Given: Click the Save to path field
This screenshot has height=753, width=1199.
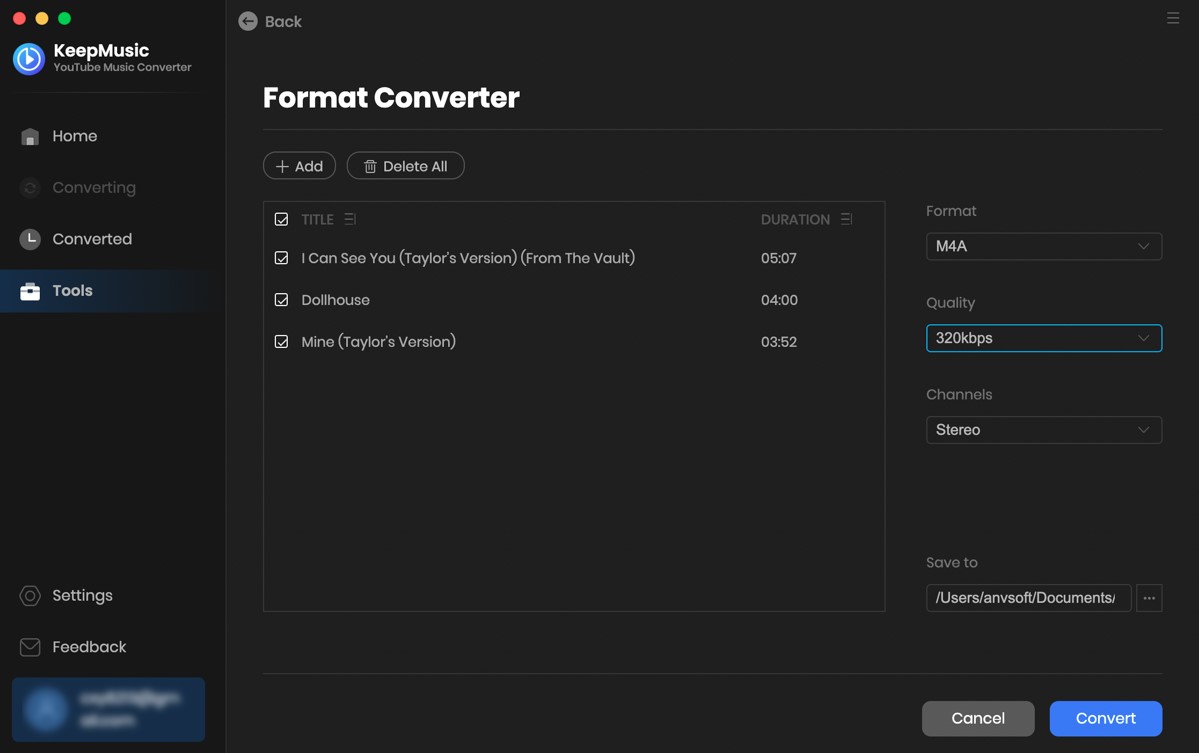Looking at the screenshot, I should [x=1028, y=598].
